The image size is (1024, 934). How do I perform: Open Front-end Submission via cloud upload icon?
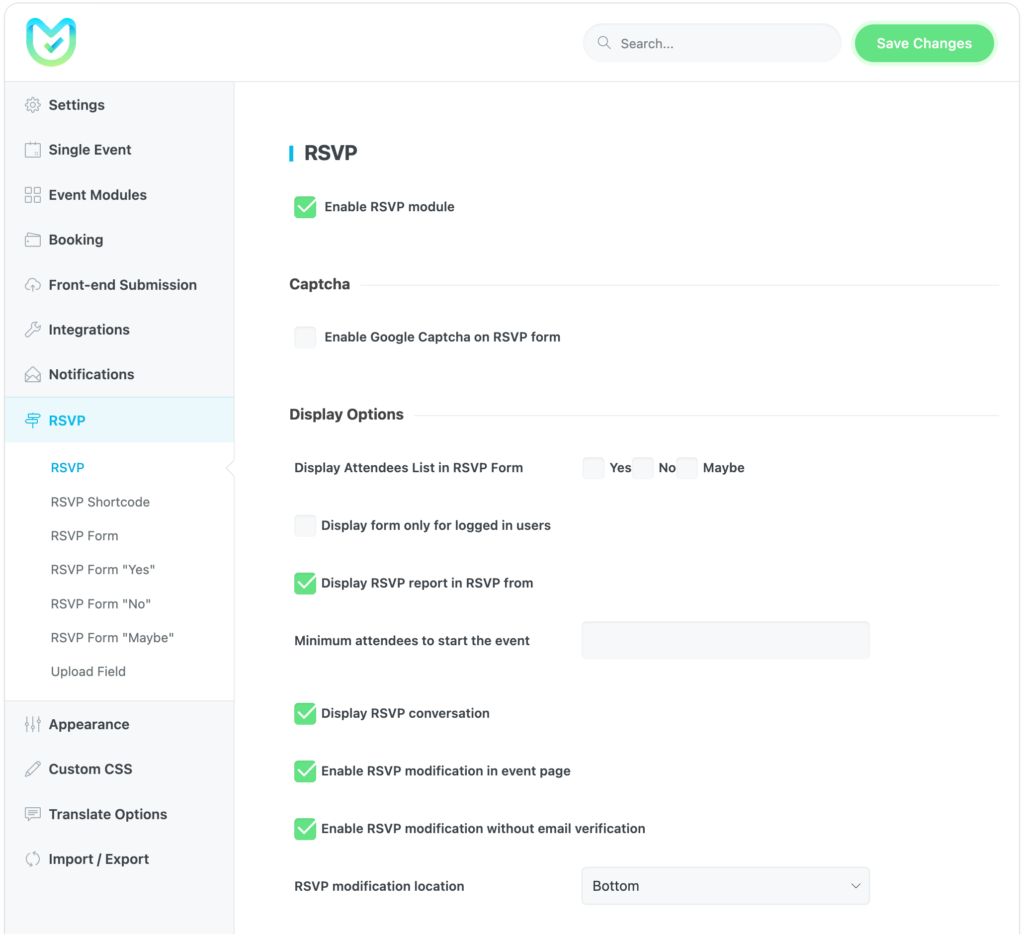[x=32, y=284]
